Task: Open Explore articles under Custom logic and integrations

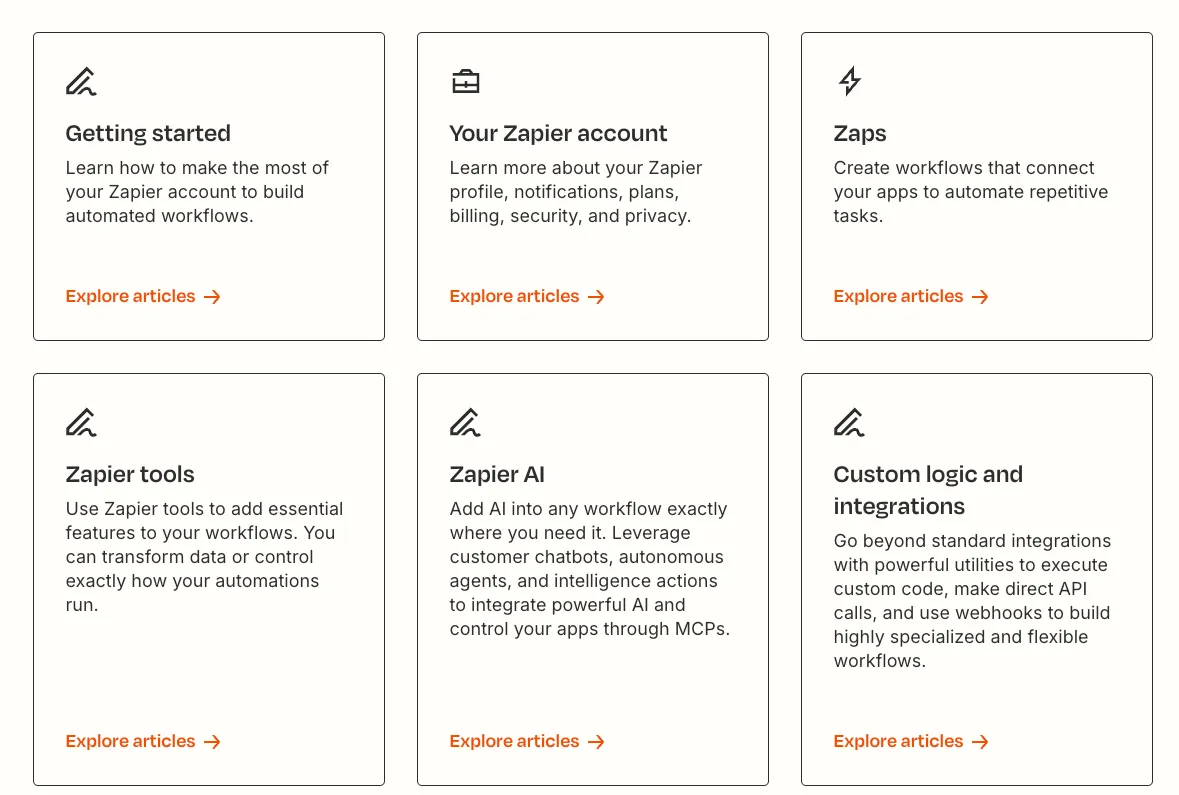Action: (899, 742)
